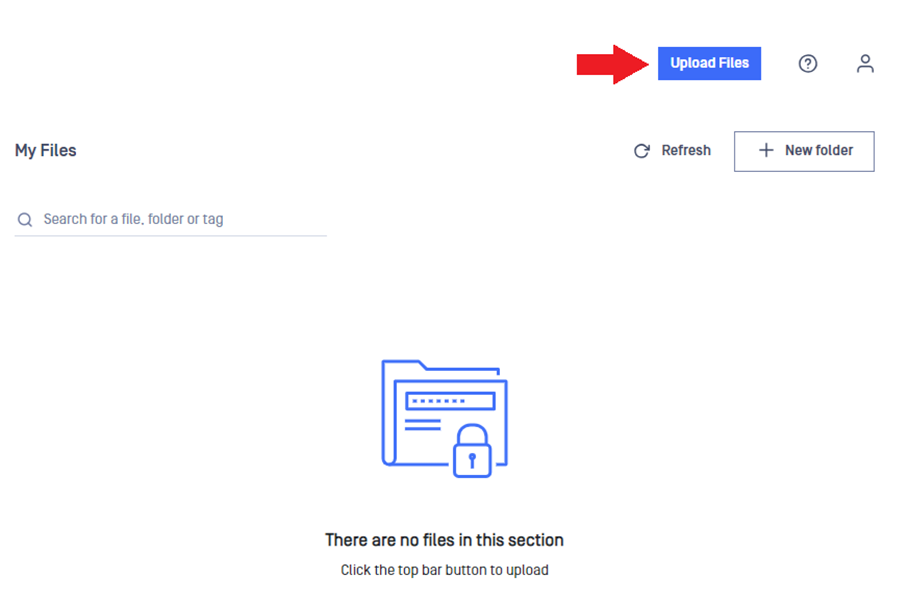Screen dimensions: 909x602
Task: Click the 'Click the top bar button' hint
Action: [444, 570]
